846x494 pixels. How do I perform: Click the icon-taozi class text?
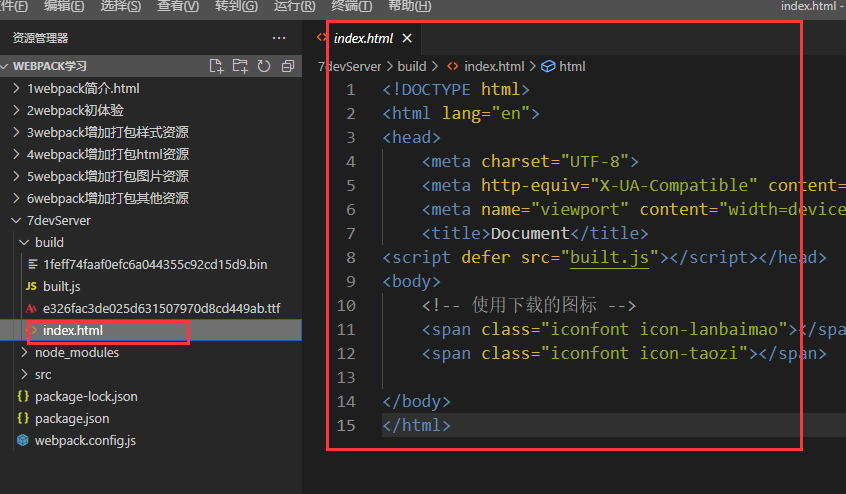pos(688,353)
